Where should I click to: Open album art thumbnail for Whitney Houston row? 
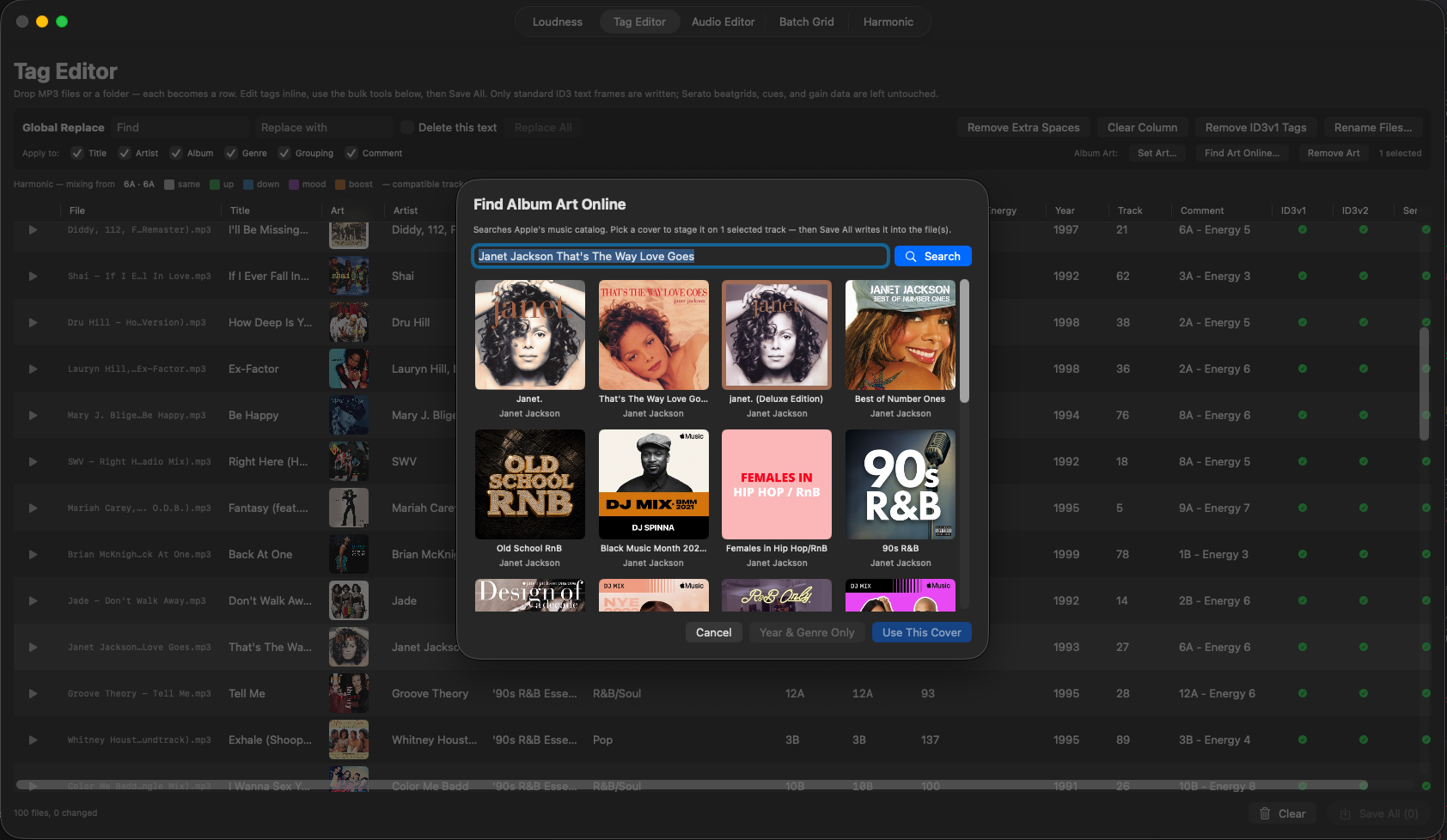tap(349, 740)
